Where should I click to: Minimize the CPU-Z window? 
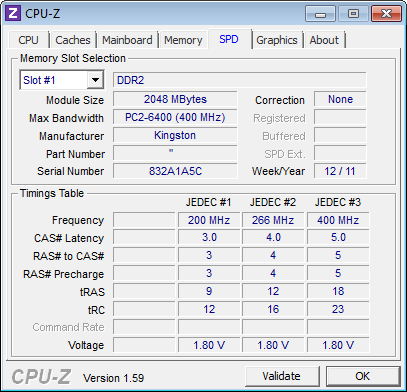[320, 14]
